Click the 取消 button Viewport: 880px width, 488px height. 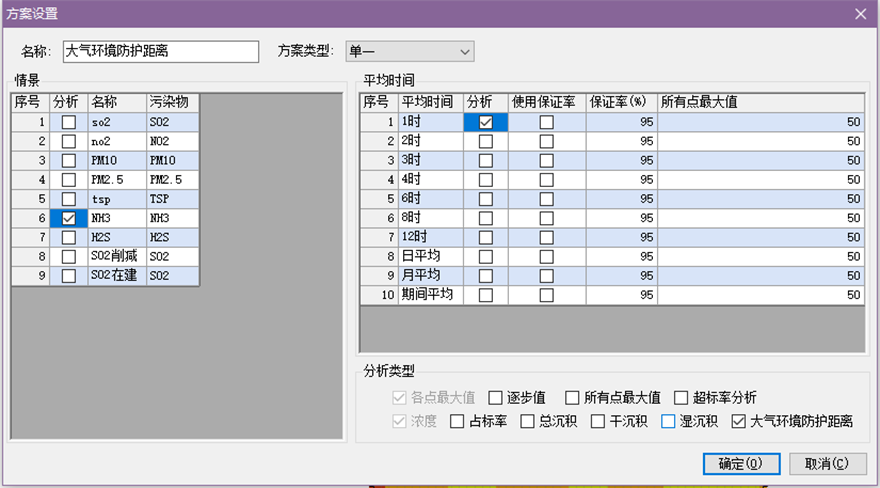(x=827, y=463)
